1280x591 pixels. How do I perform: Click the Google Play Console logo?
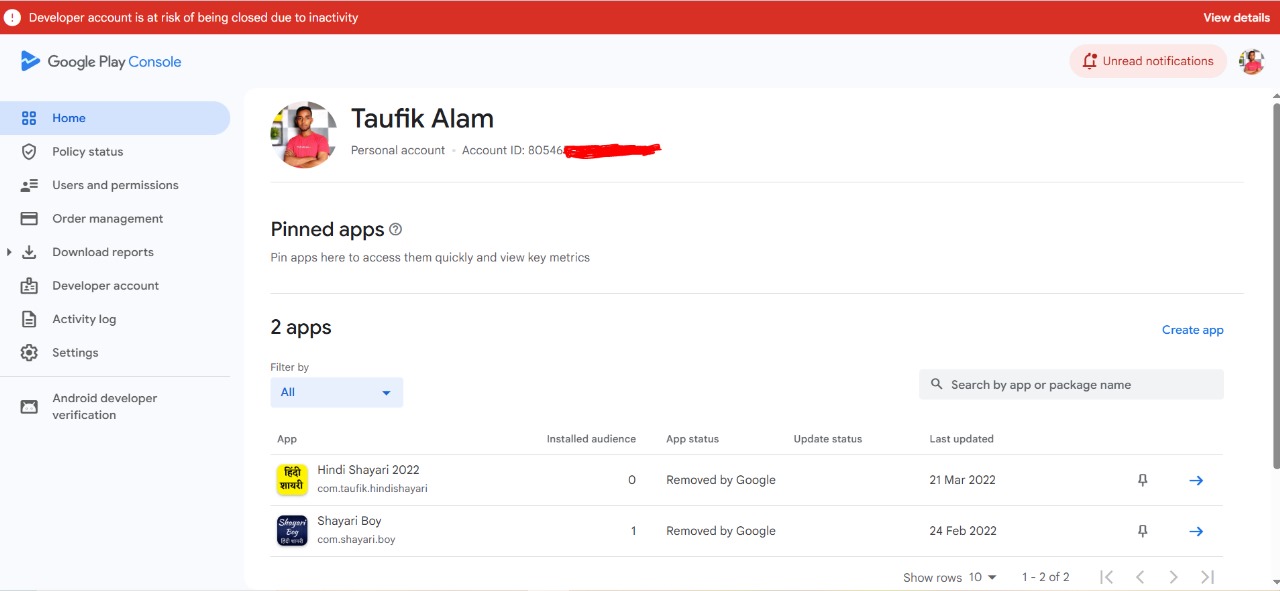(100, 62)
